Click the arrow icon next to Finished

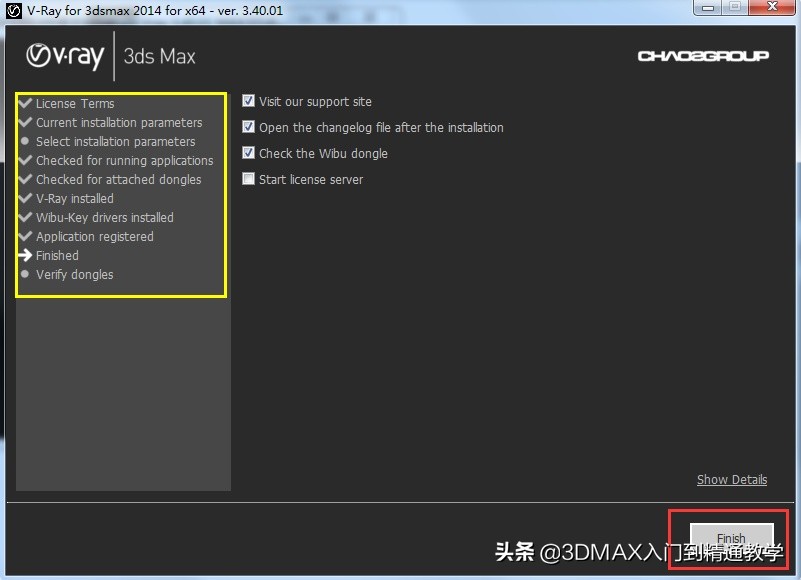(25, 255)
